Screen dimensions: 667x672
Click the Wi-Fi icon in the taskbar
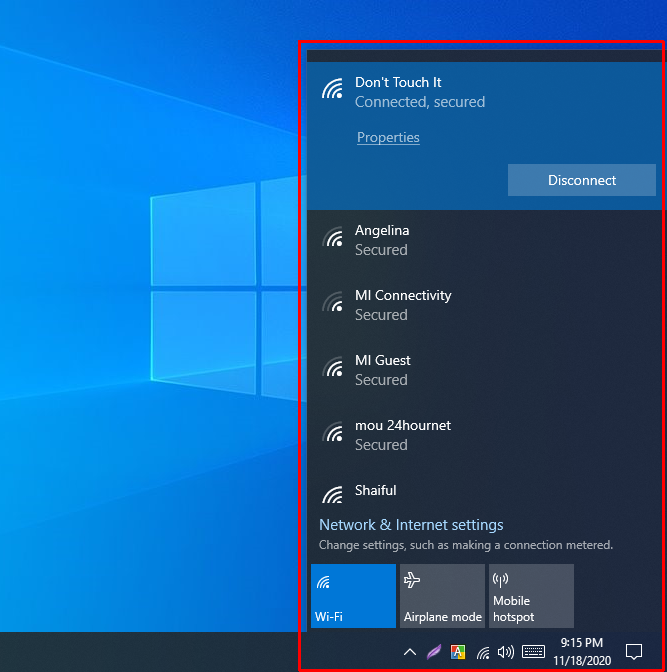click(x=483, y=652)
